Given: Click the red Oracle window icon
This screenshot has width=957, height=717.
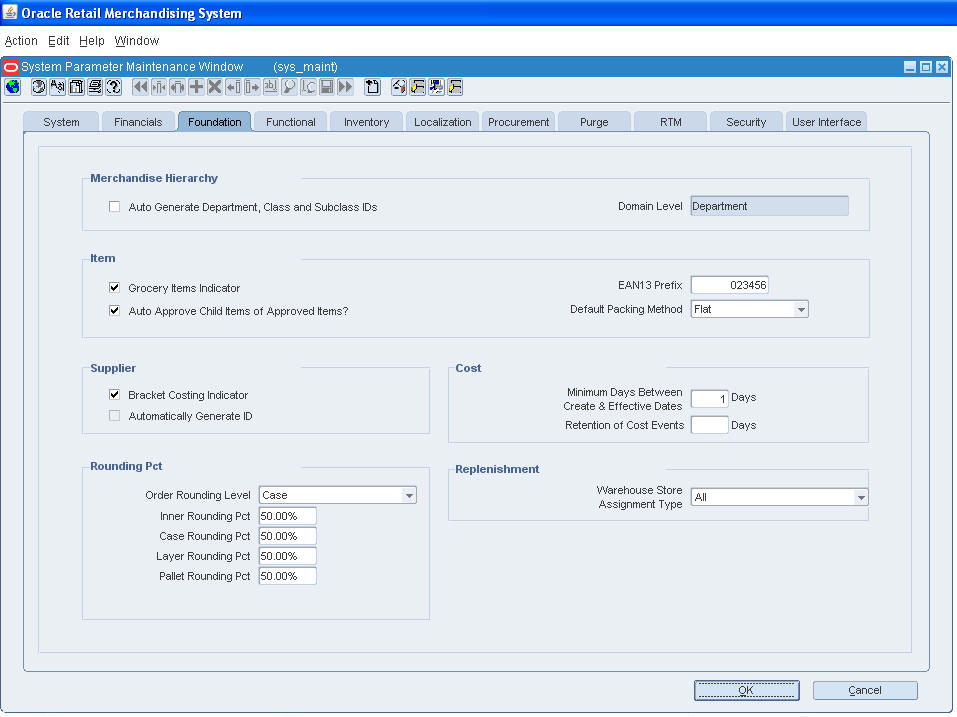Looking at the screenshot, I should pyautogui.click(x=11, y=67).
